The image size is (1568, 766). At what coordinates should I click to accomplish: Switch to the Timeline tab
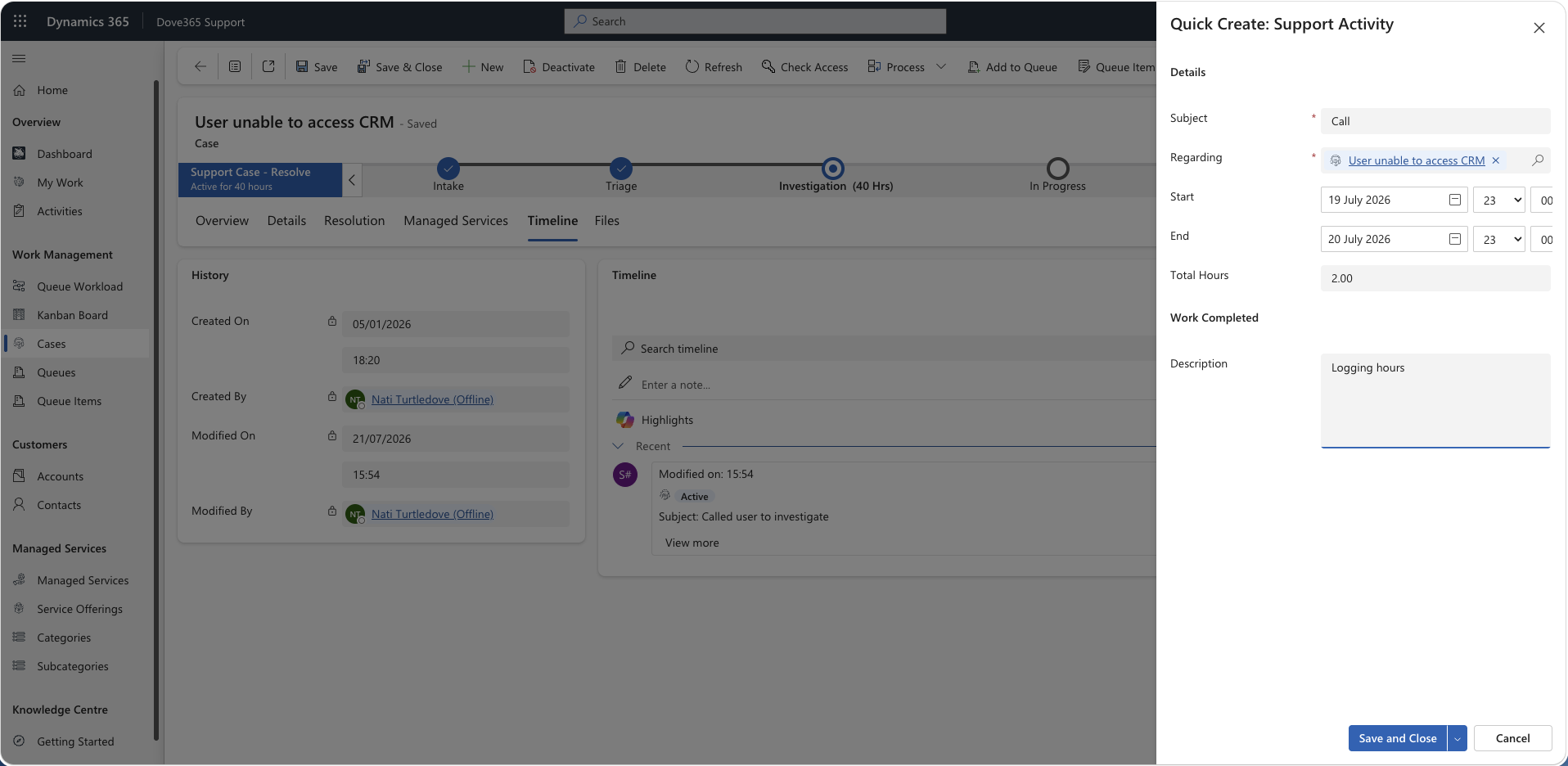click(552, 221)
